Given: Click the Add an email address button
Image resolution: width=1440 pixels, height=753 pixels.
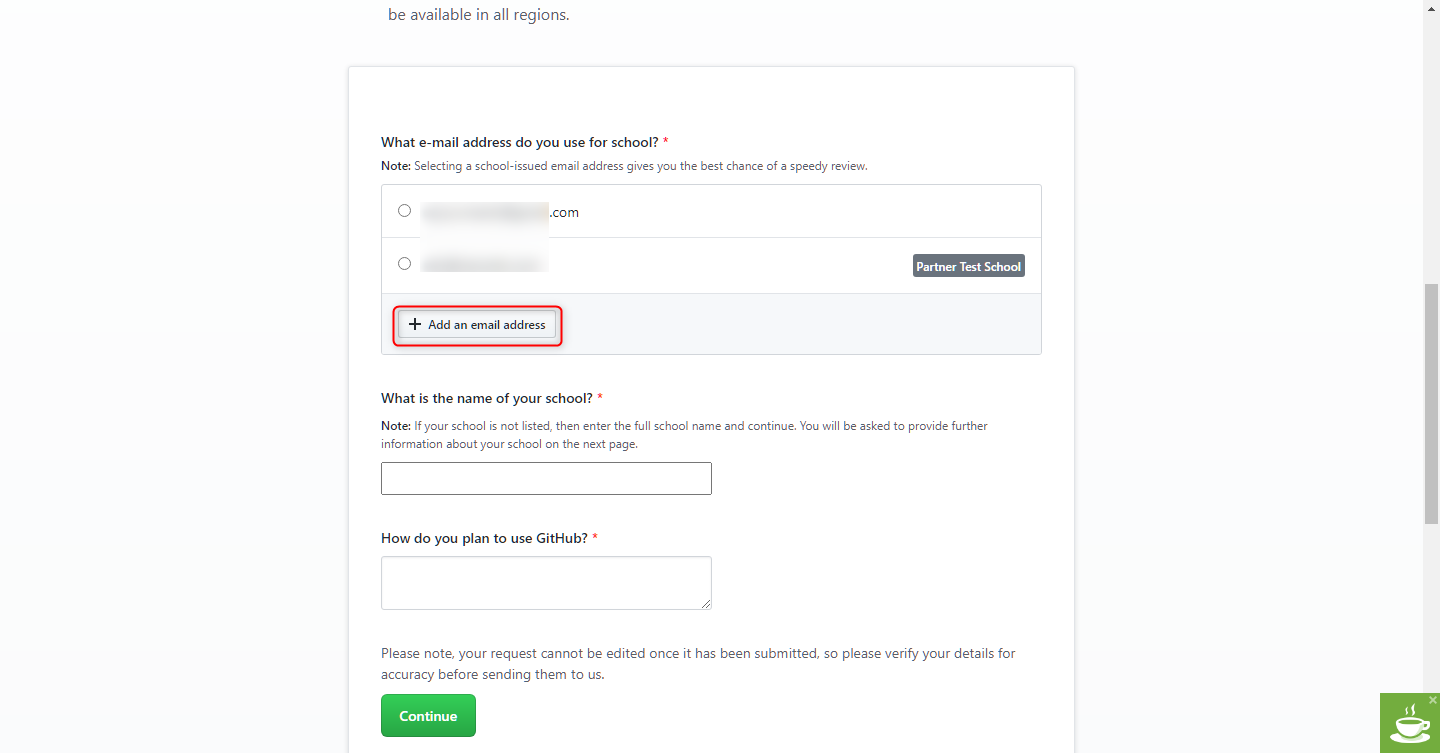Looking at the screenshot, I should [477, 325].
